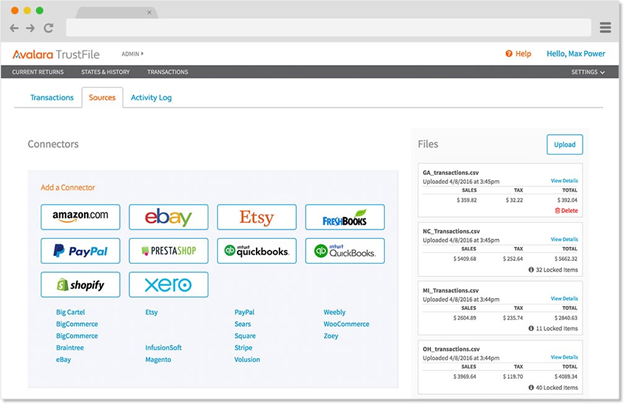Select the MI_Transactions.csv file name

pyautogui.click(x=450, y=291)
